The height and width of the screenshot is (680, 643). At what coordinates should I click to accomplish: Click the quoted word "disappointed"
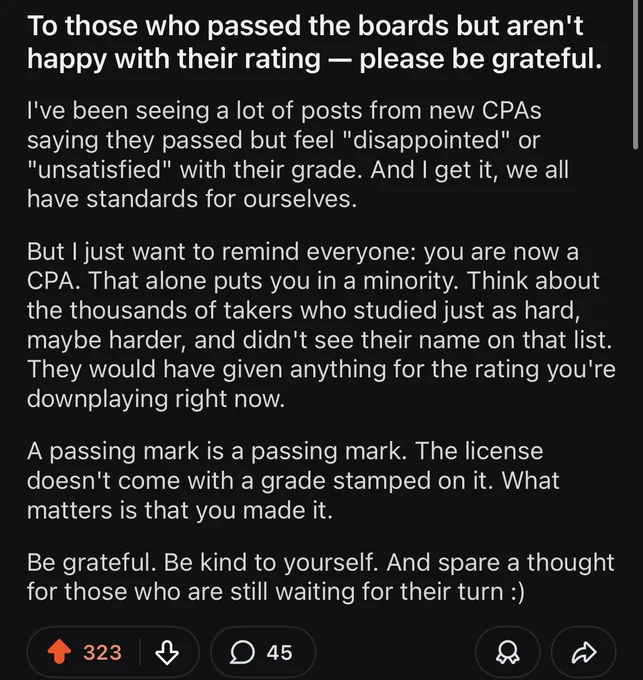(x=425, y=140)
